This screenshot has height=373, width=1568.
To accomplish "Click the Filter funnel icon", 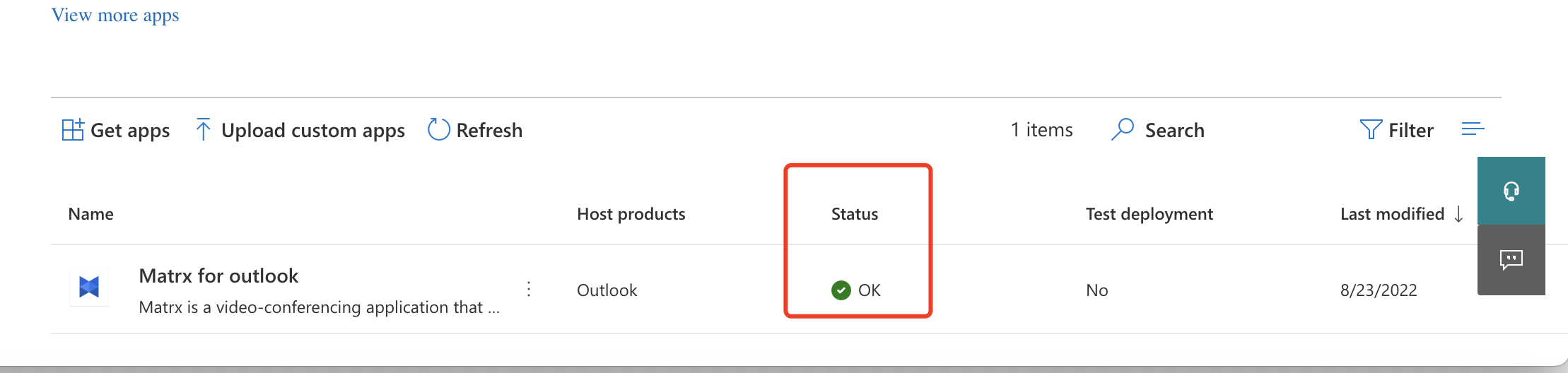I will click(x=1371, y=129).
